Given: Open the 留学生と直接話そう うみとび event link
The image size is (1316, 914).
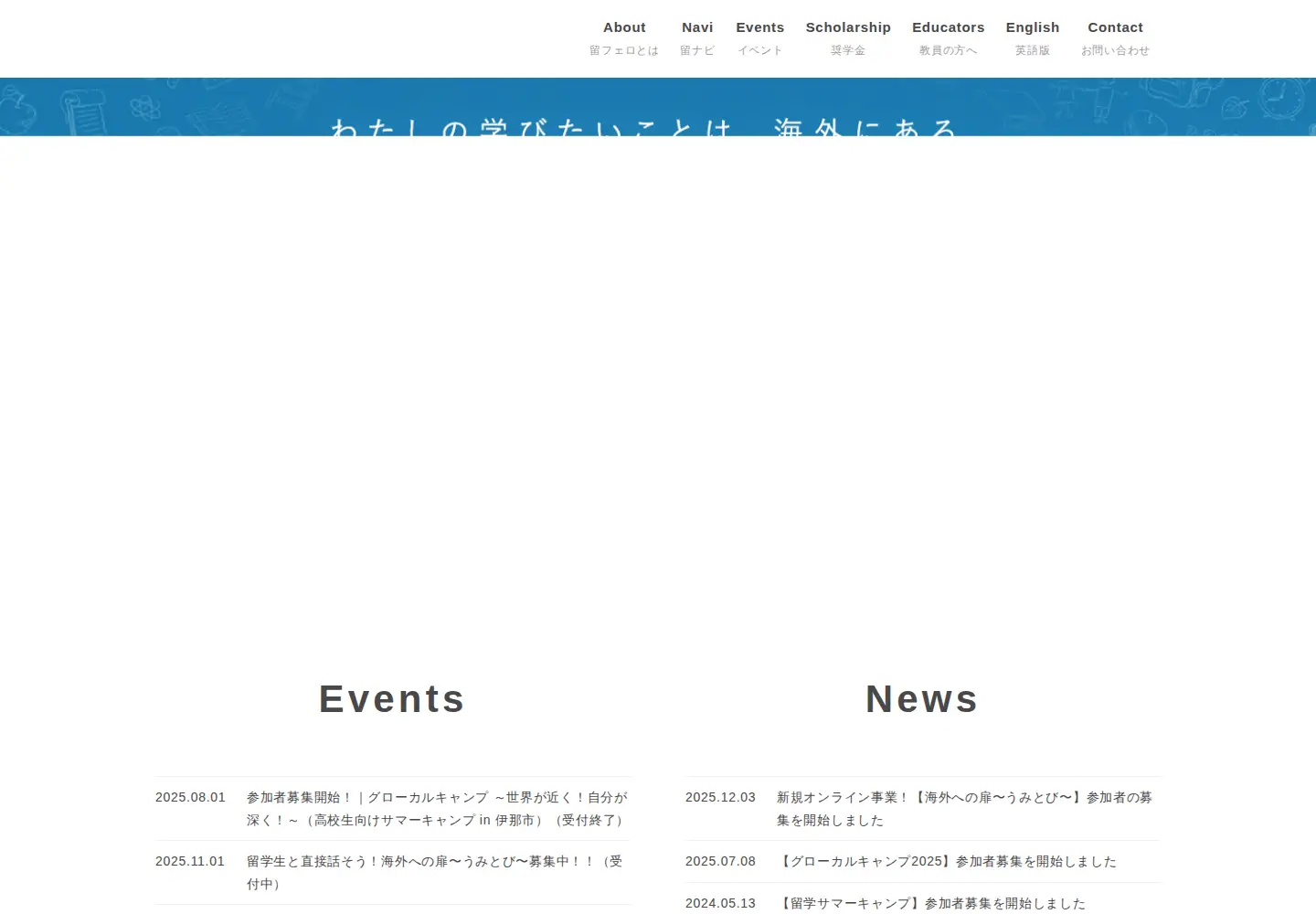Looking at the screenshot, I should pyautogui.click(x=435, y=873).
